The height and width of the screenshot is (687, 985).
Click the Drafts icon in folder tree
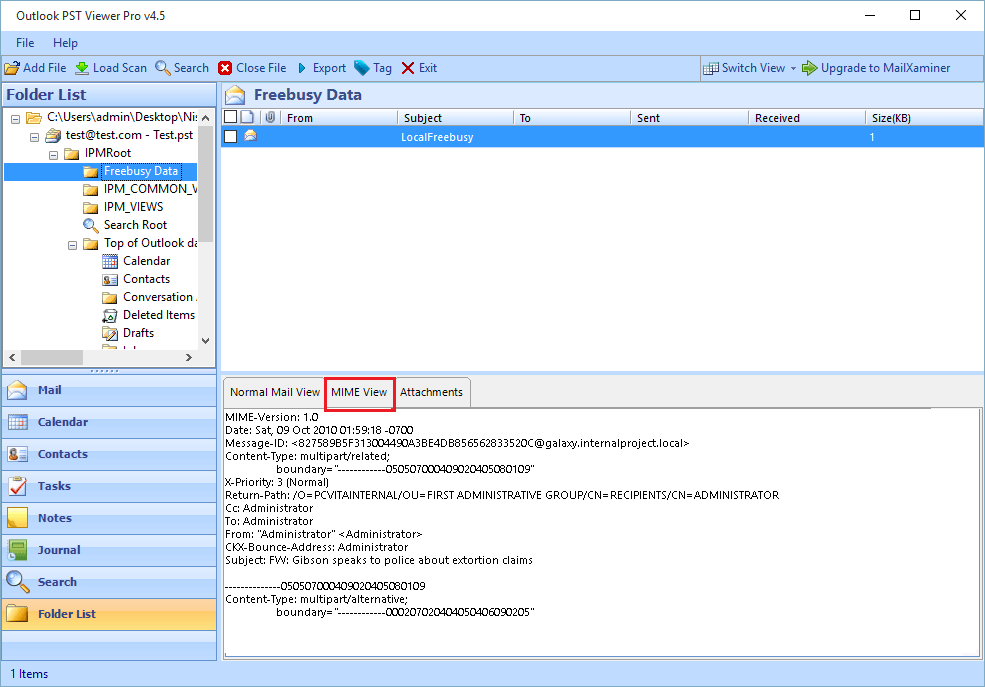tap(110, 333)
